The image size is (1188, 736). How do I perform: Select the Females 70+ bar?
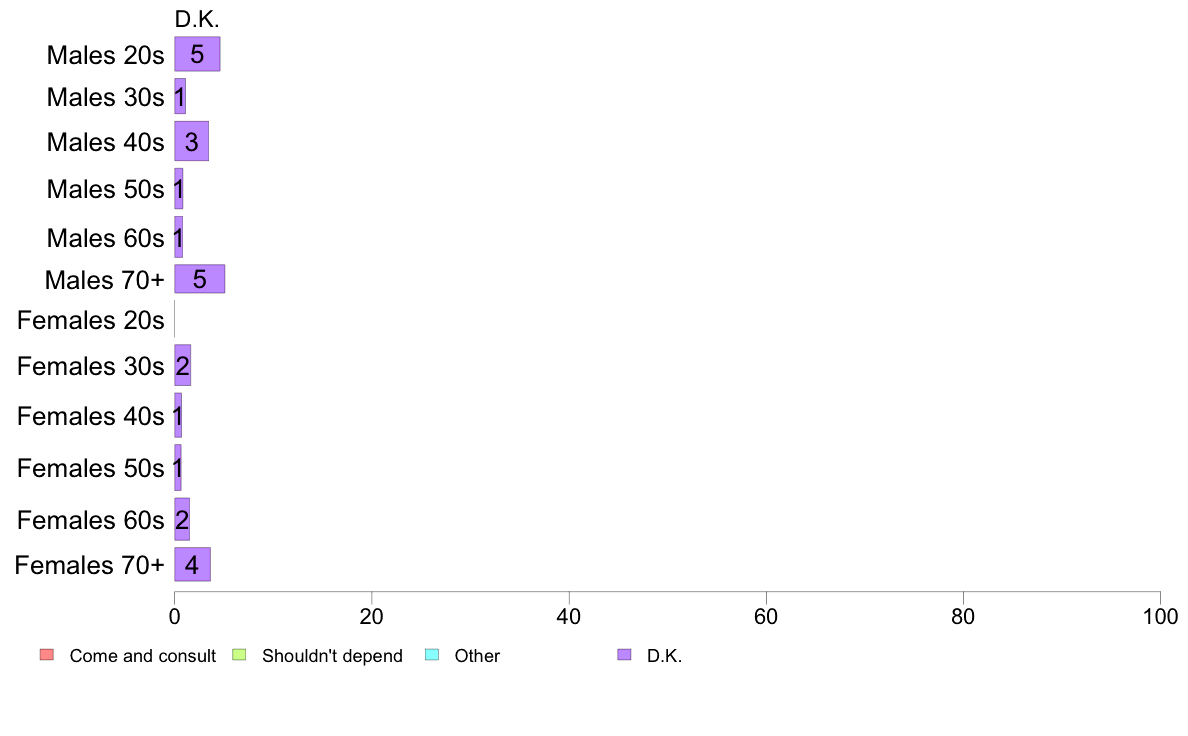[192, 565]
